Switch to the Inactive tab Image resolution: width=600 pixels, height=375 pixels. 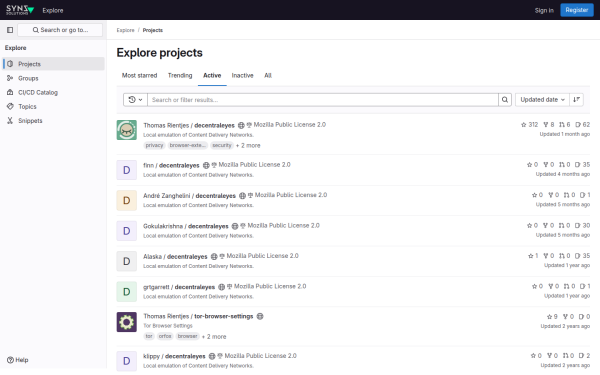tap(243, 75)
